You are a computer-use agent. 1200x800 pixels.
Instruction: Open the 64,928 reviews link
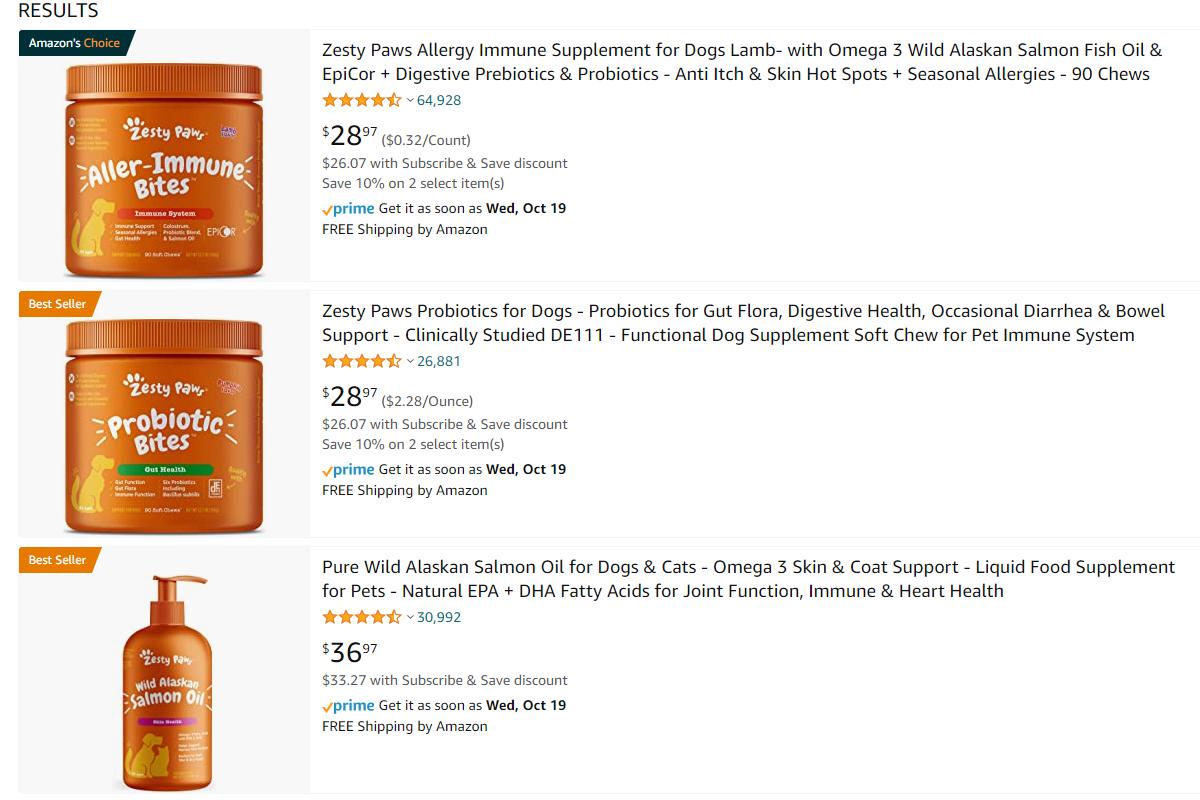[x=439, y=100]
